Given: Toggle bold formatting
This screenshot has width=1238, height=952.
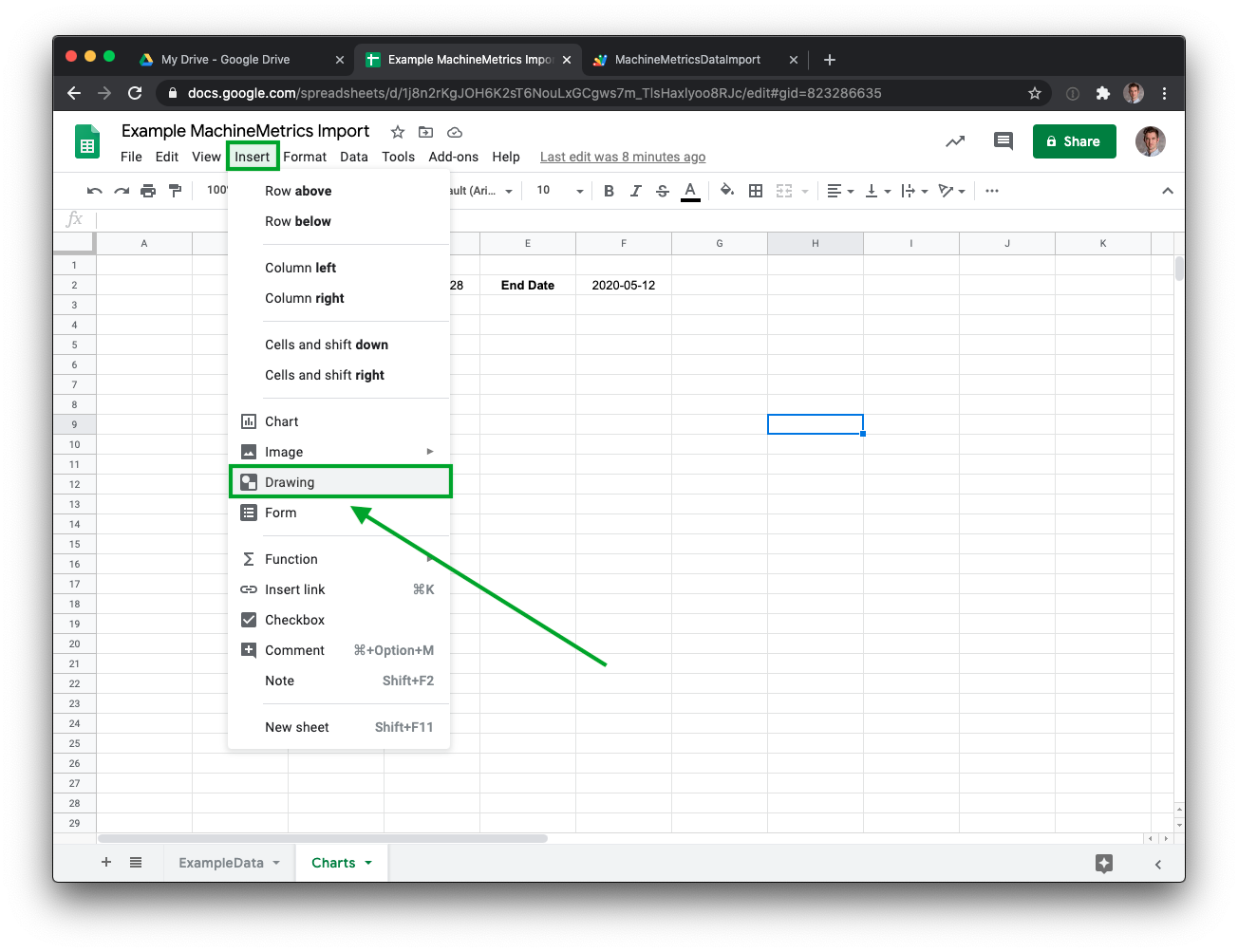Looking at the screenshot, I should point(609,191).
